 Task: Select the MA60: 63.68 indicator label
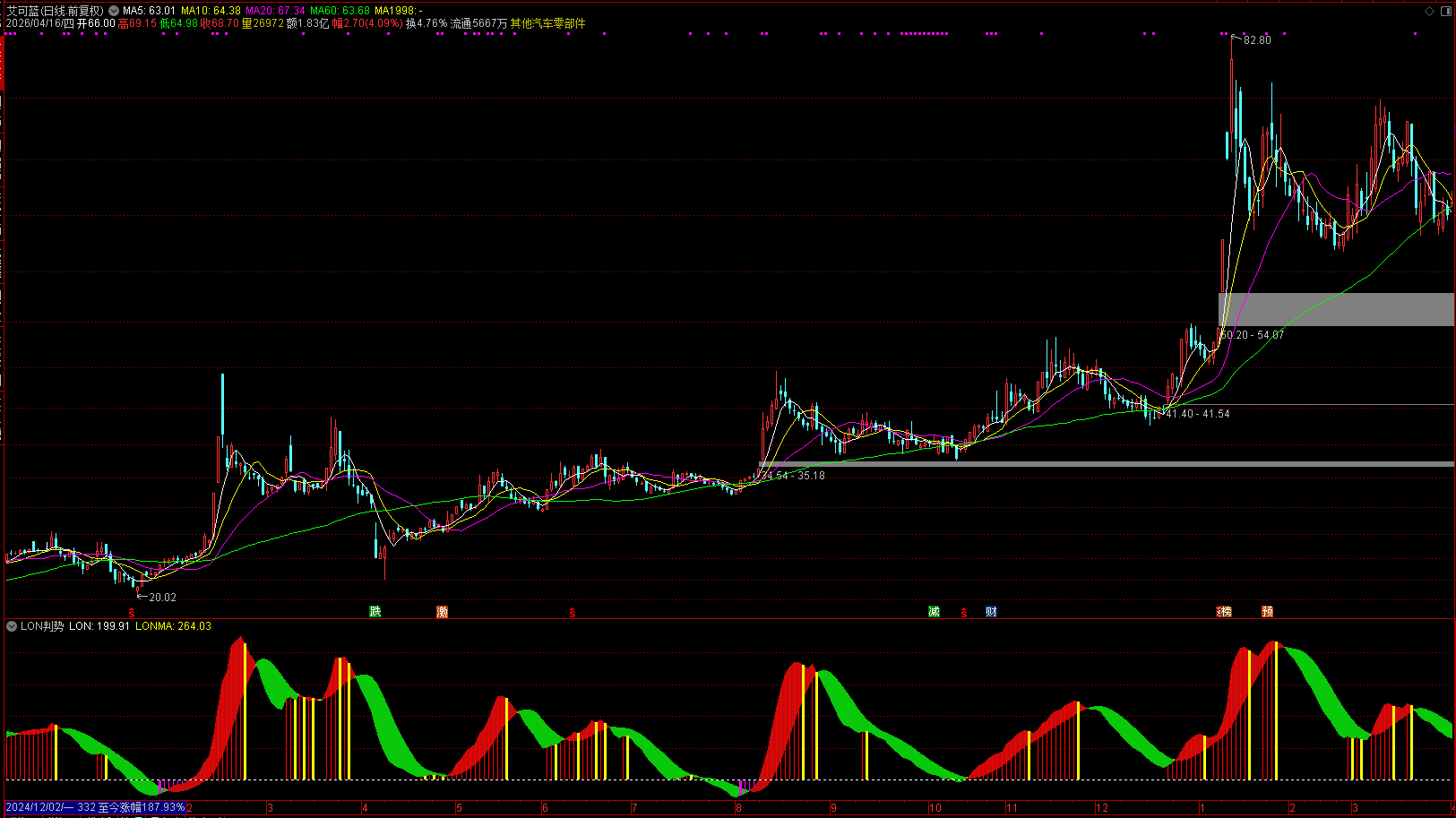point(340,11)
